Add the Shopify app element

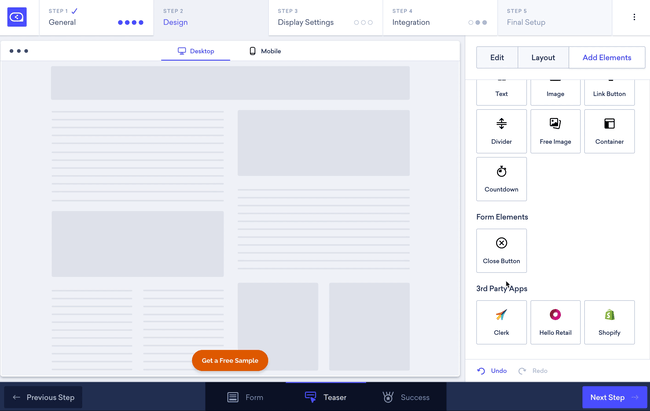(609, 322)
